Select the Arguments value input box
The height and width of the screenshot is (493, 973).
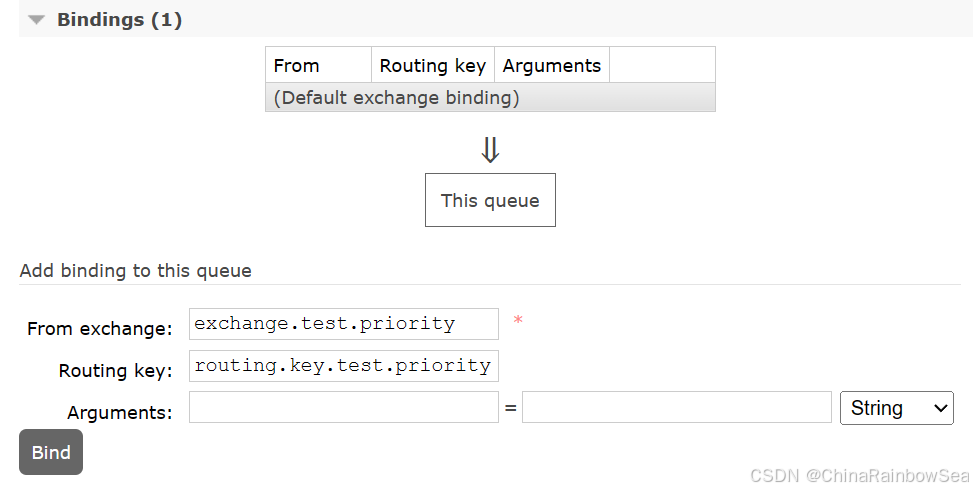676,408
